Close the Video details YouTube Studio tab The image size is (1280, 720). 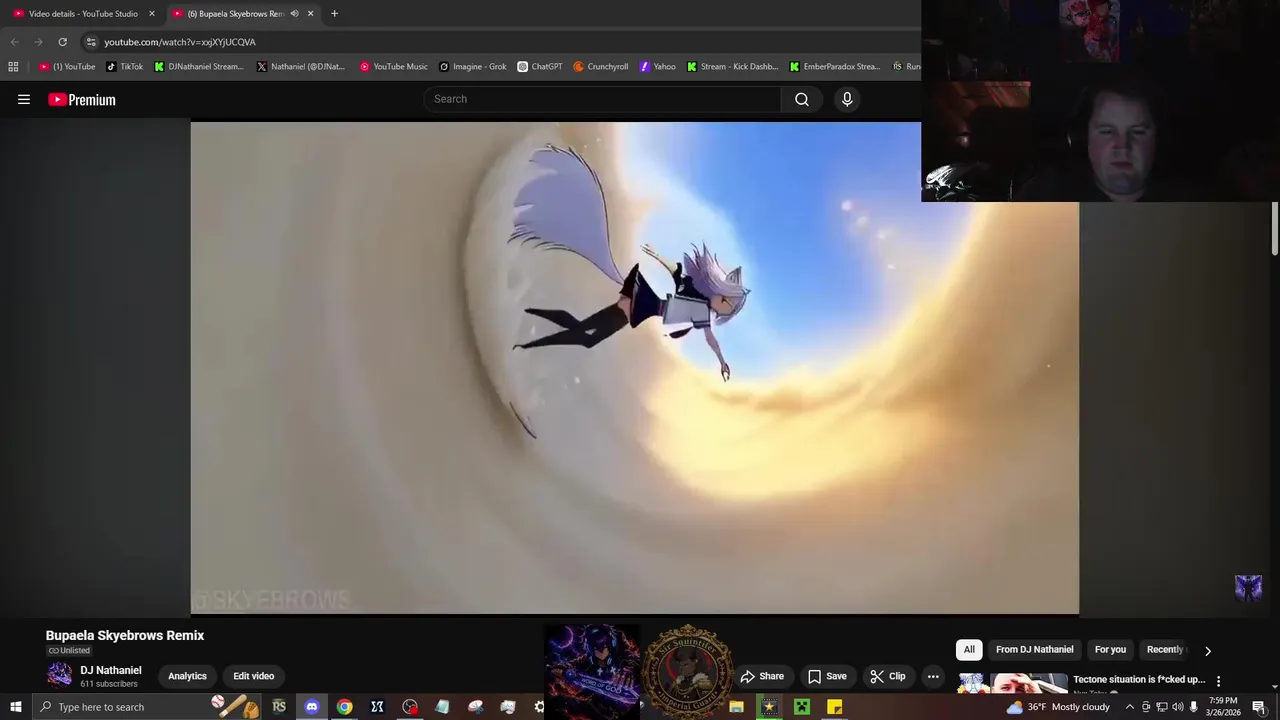pos(152,14)
